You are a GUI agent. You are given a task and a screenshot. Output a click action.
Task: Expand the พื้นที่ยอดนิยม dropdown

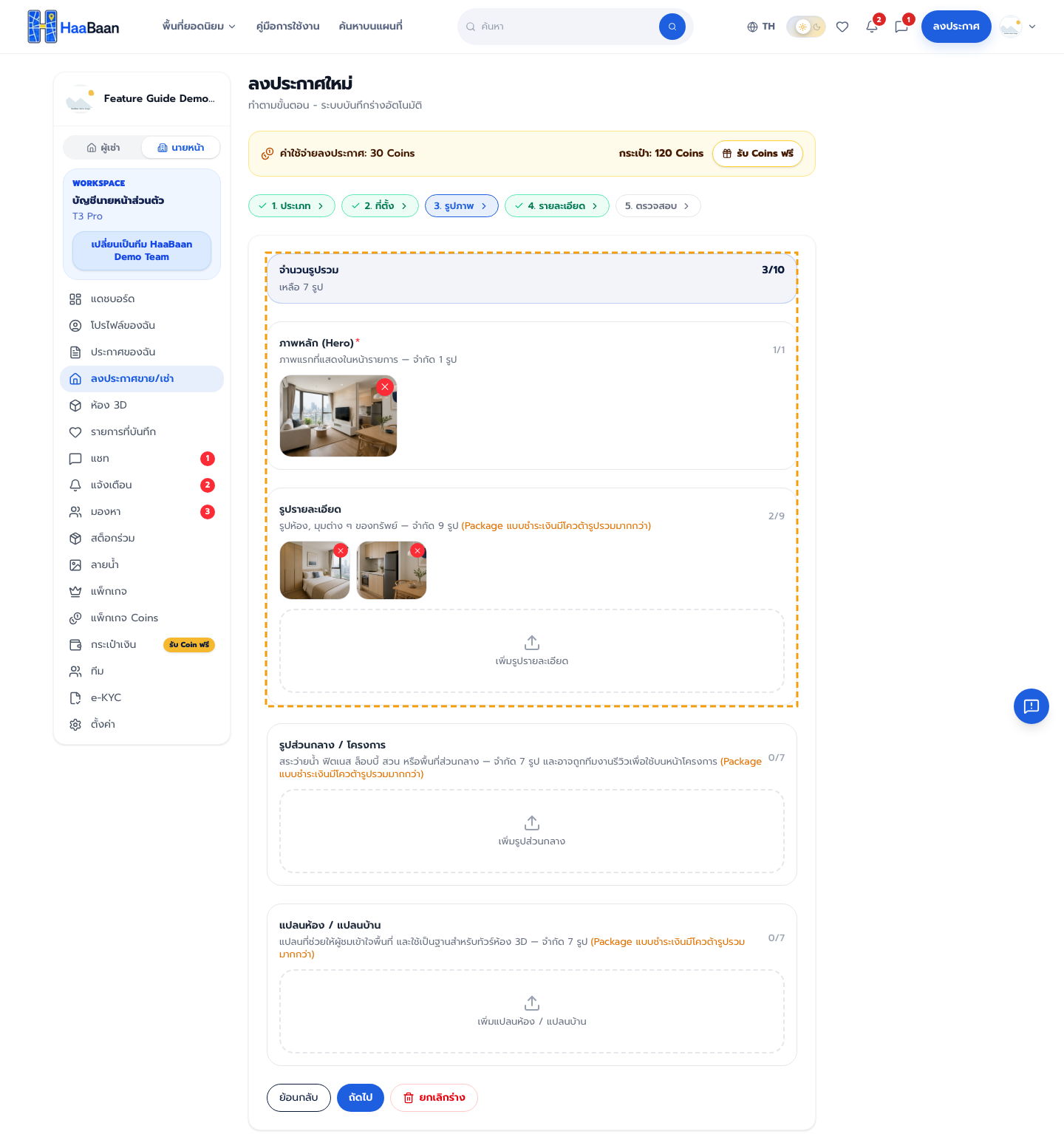tap(199, 27)
